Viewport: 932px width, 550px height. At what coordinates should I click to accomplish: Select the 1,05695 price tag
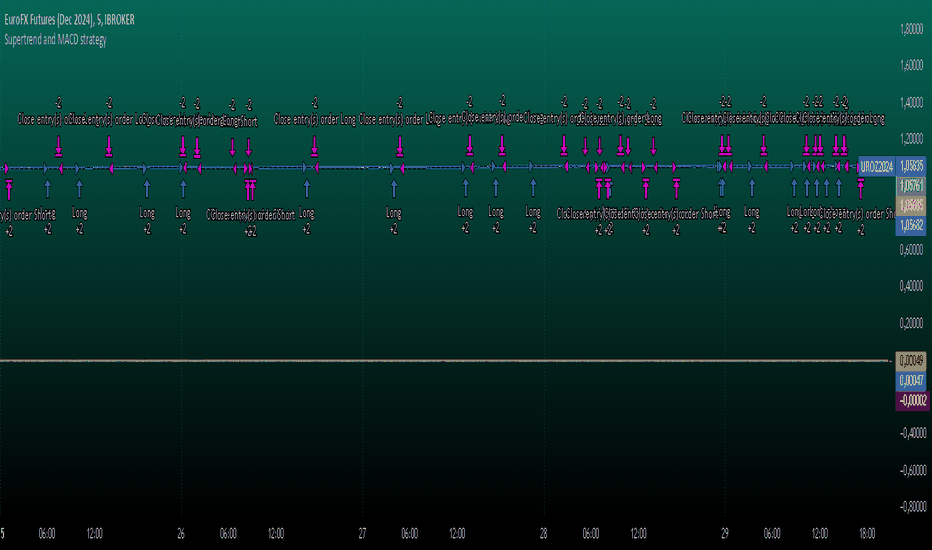coord(911,206)
